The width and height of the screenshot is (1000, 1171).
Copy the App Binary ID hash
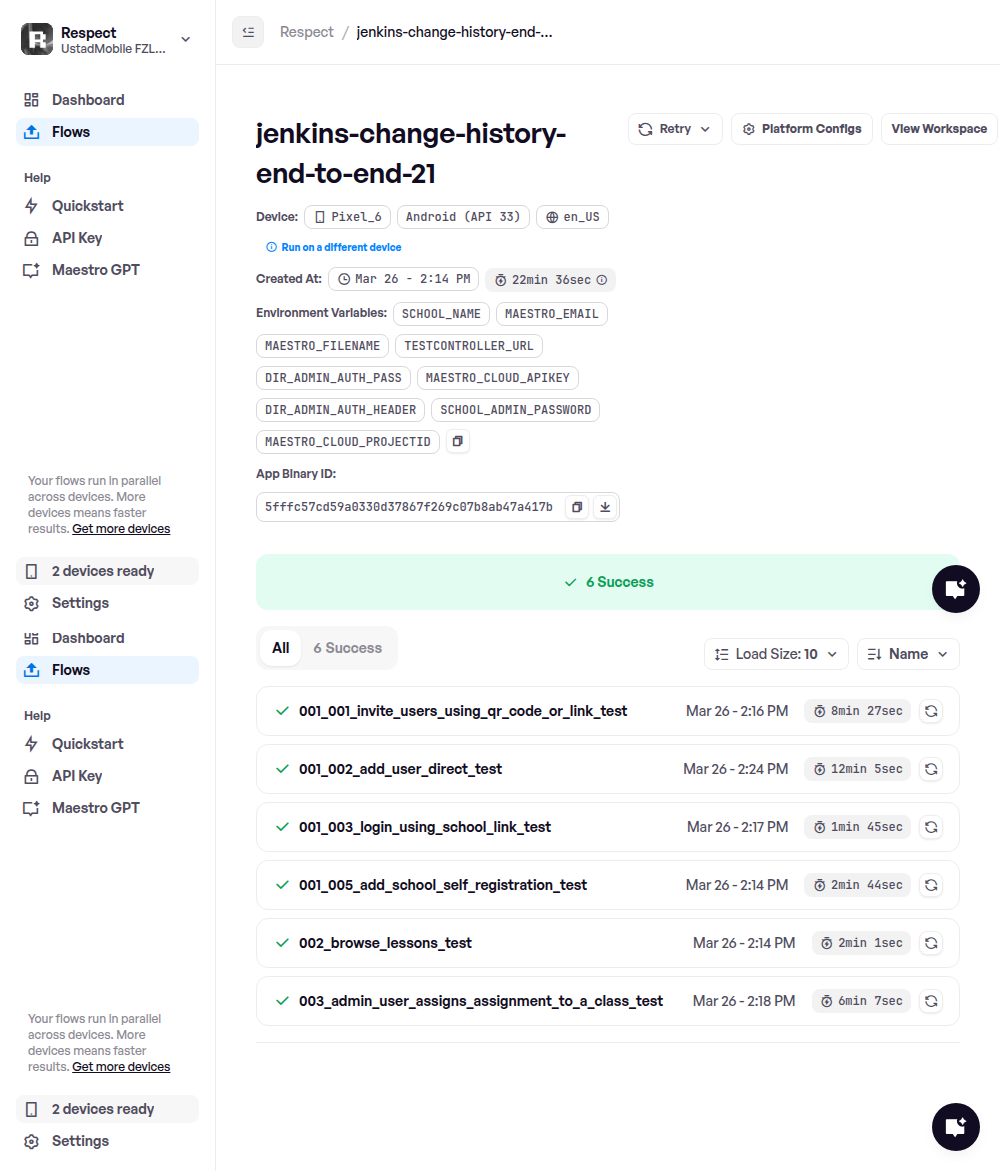click(x=577, y=507)
